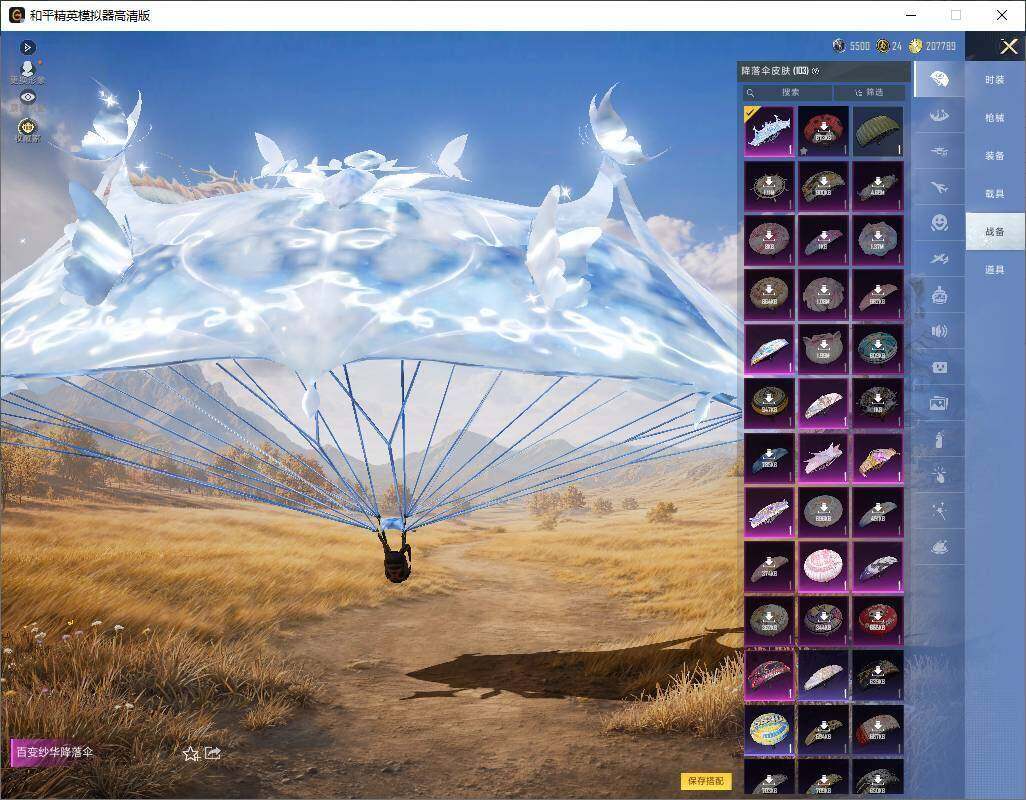
Task: Select the olive green default parachute
Action: 878,131
